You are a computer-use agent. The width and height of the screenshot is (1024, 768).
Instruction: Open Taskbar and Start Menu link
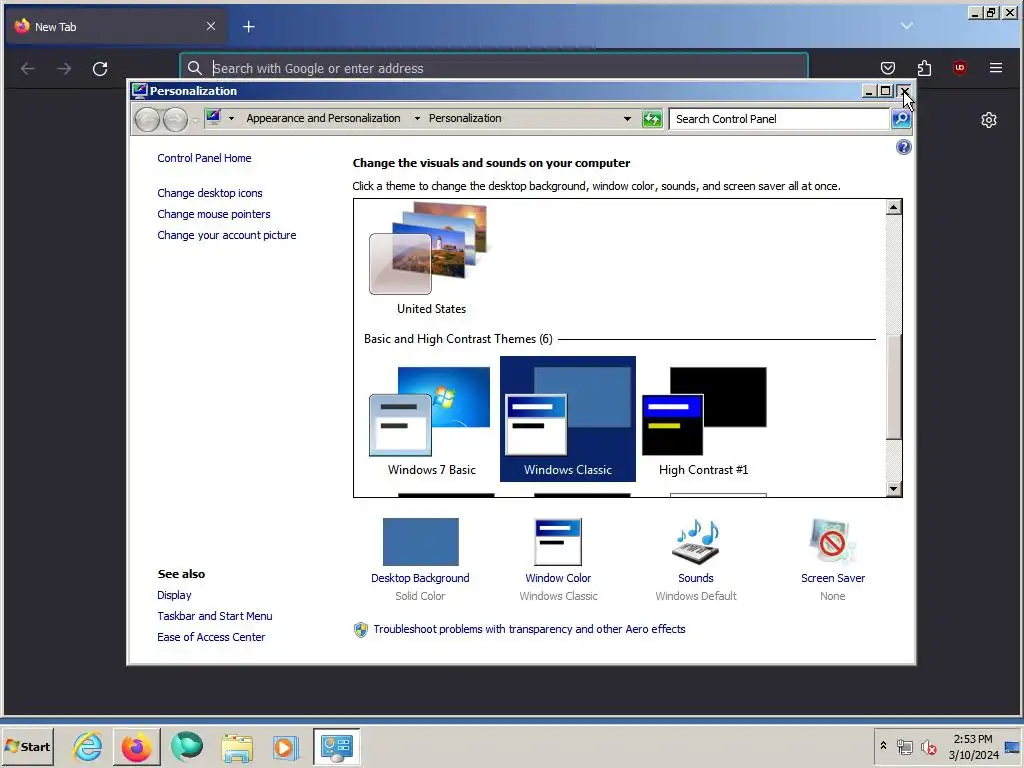click(215, 616)
